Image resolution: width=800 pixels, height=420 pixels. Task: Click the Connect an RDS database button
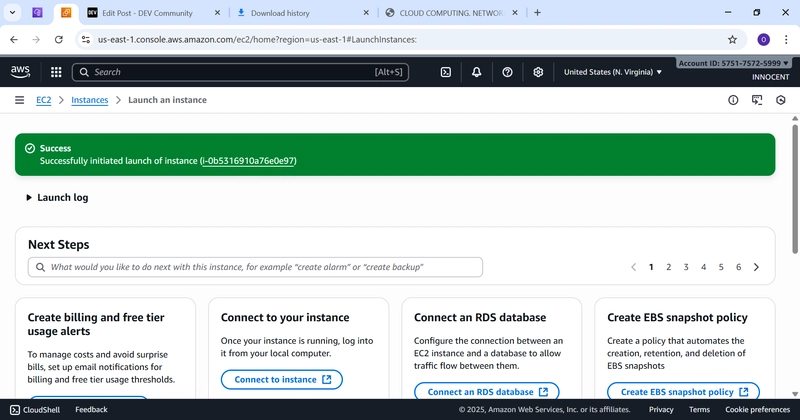tap(487, 391)
